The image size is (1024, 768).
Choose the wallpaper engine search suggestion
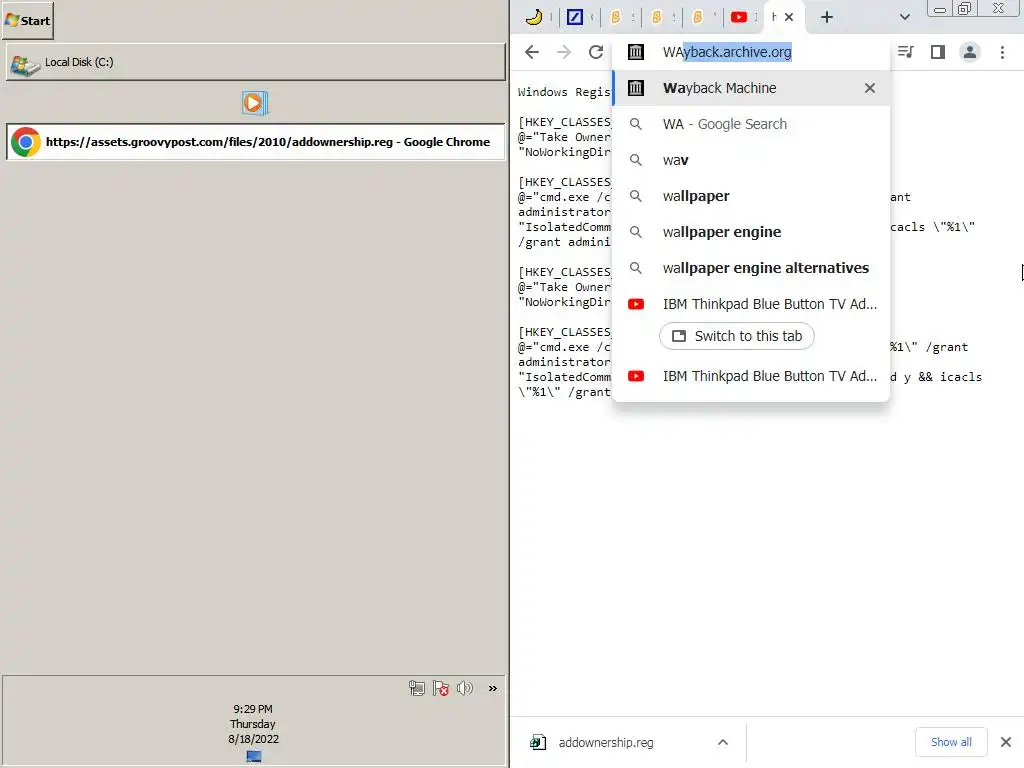click(x=751, y=232)
